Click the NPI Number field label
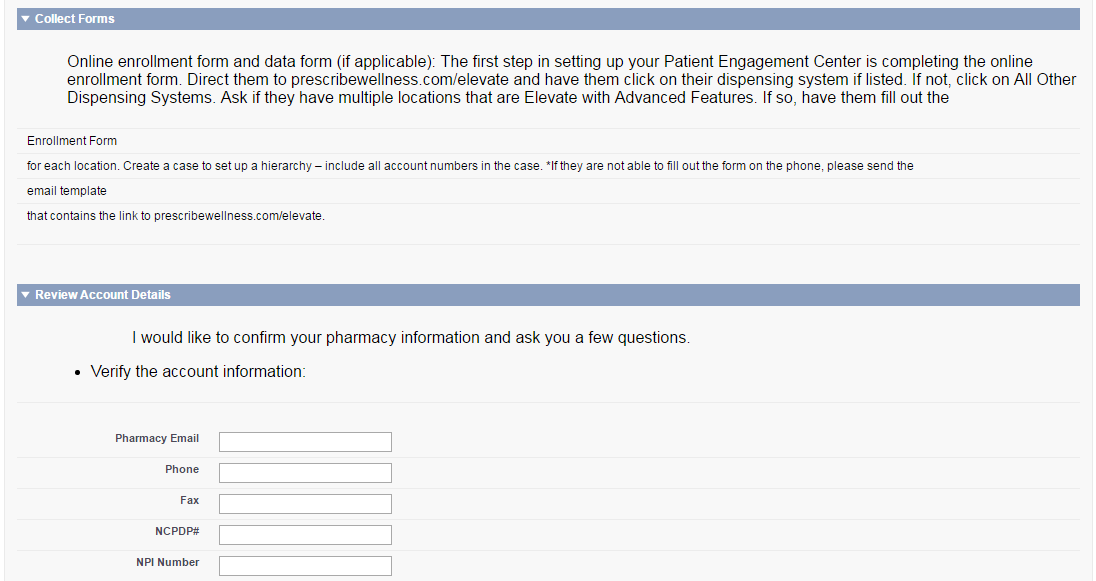 point(167,563)
